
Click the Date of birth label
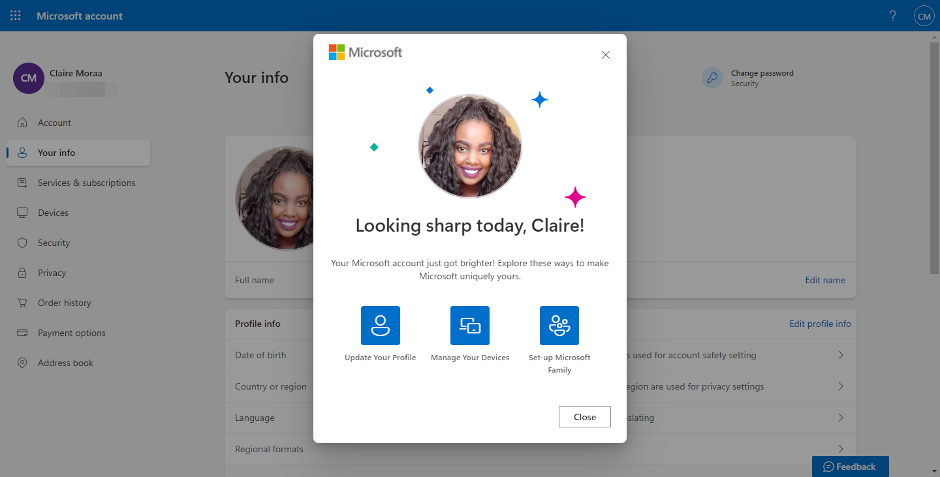point(260,355)
